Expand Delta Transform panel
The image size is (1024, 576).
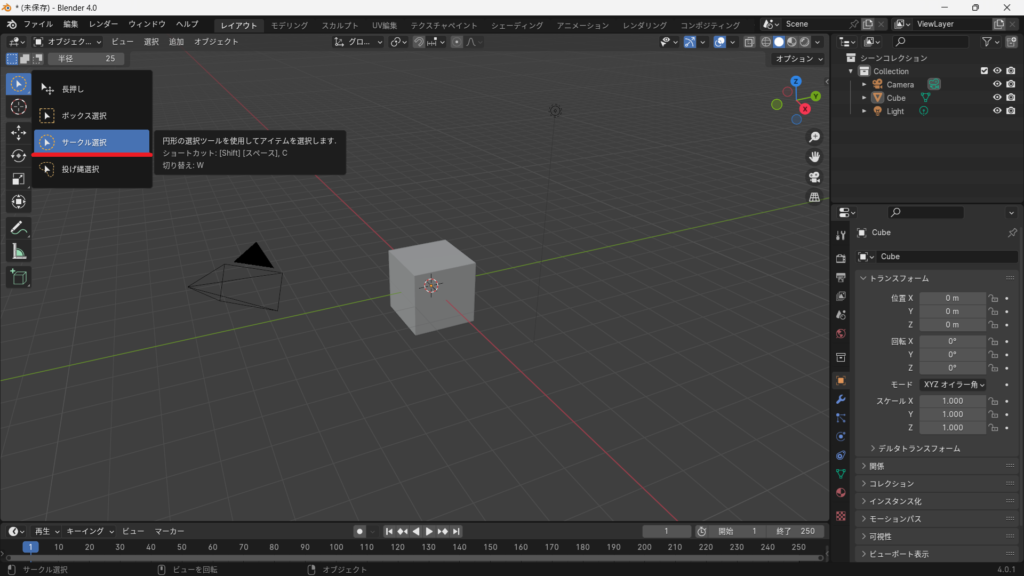[916, 449]
